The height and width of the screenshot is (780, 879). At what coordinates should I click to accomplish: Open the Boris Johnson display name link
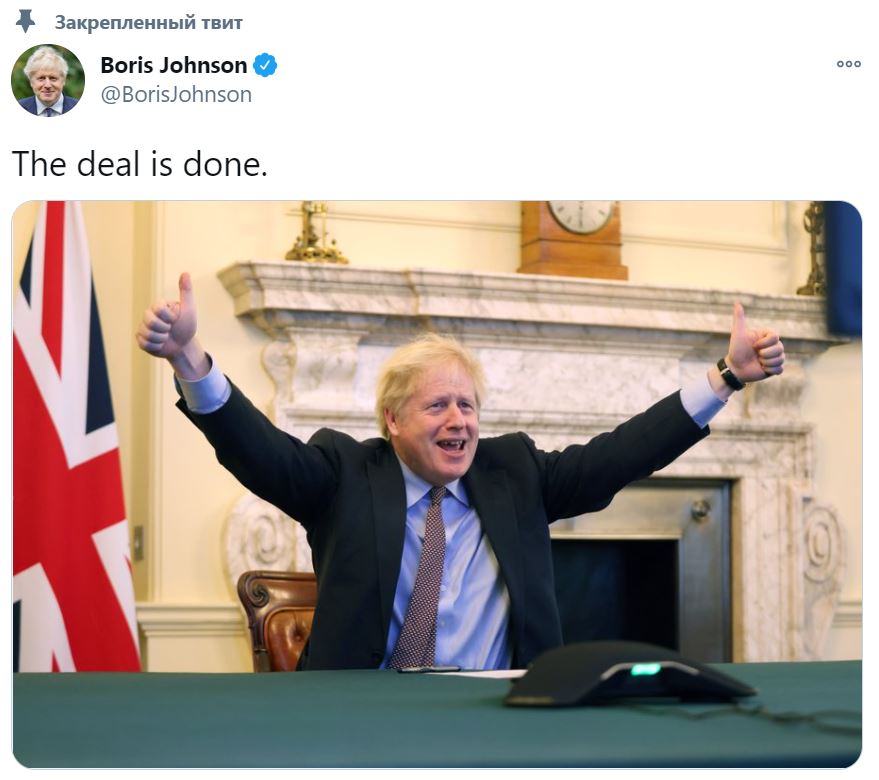pos(174,65)
